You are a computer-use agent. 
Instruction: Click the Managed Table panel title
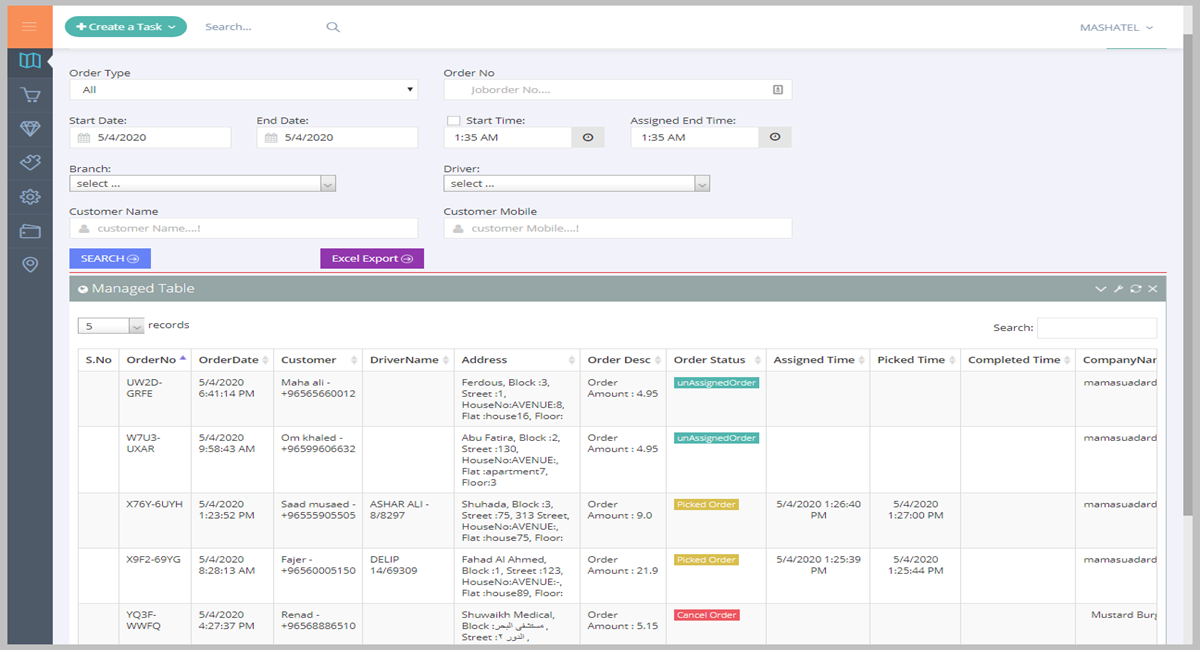[143, 289]
